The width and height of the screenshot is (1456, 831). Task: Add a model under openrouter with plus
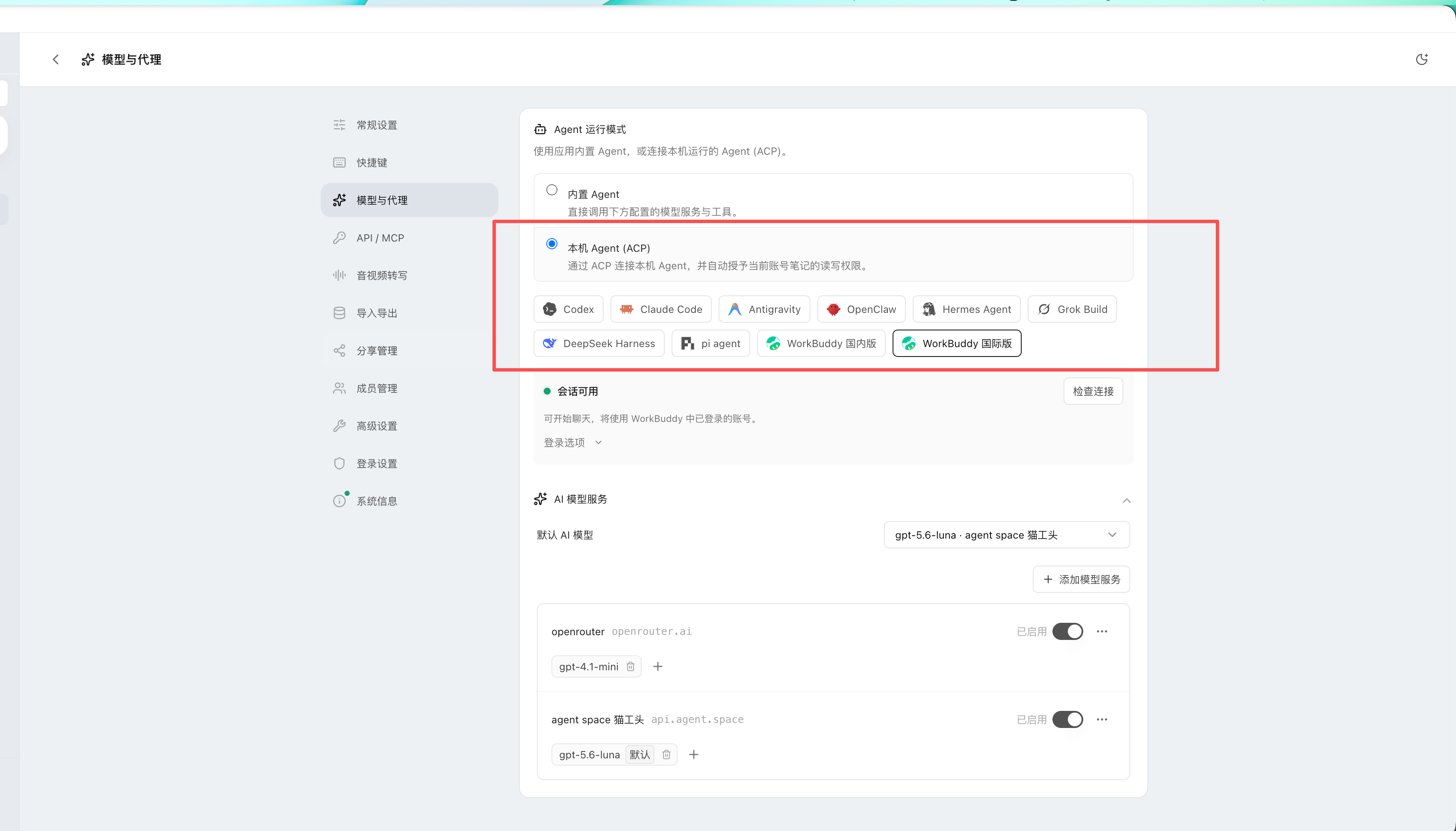pos(657,666)
